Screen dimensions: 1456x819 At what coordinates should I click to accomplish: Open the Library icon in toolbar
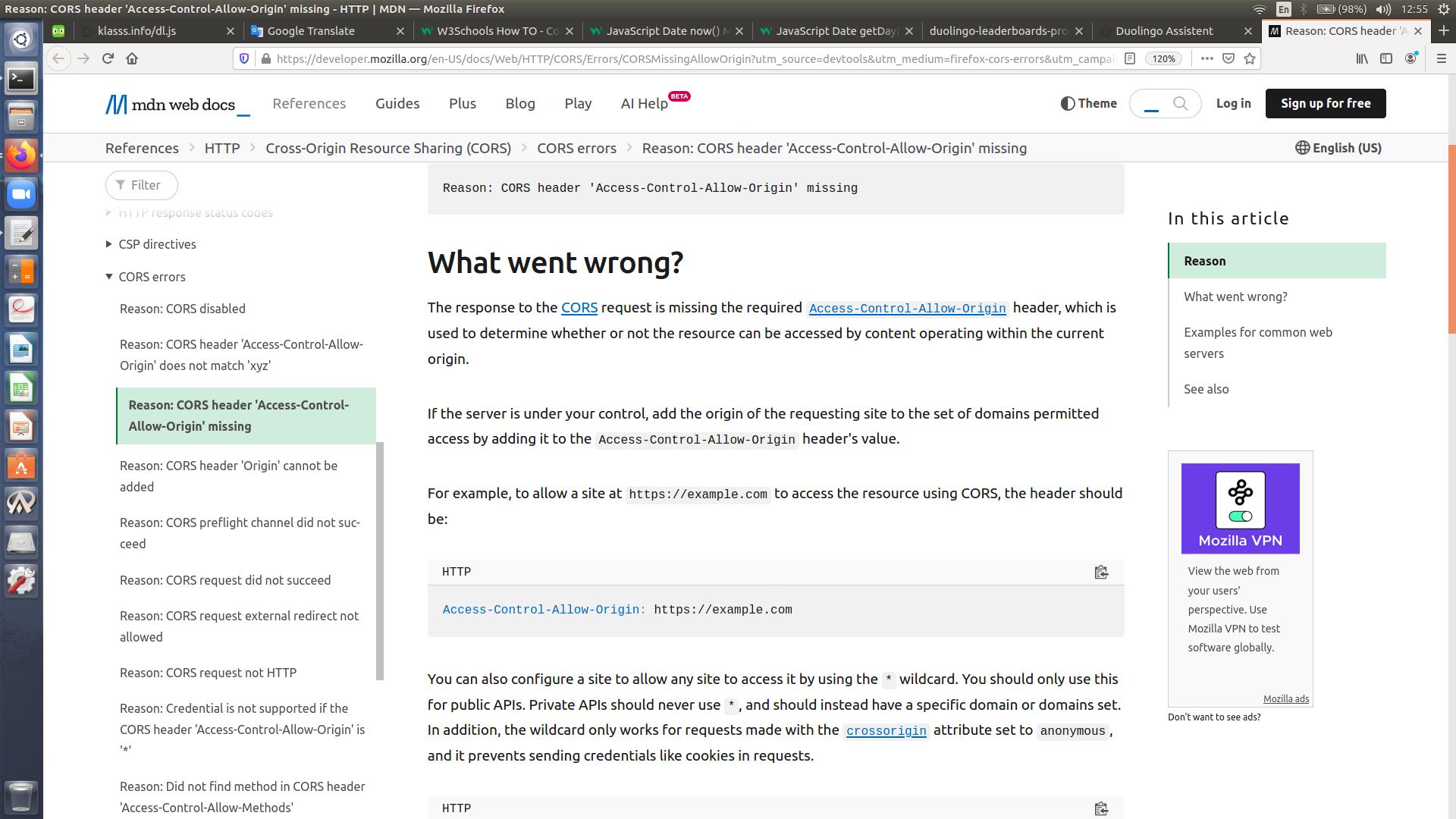pos(1362,58)
